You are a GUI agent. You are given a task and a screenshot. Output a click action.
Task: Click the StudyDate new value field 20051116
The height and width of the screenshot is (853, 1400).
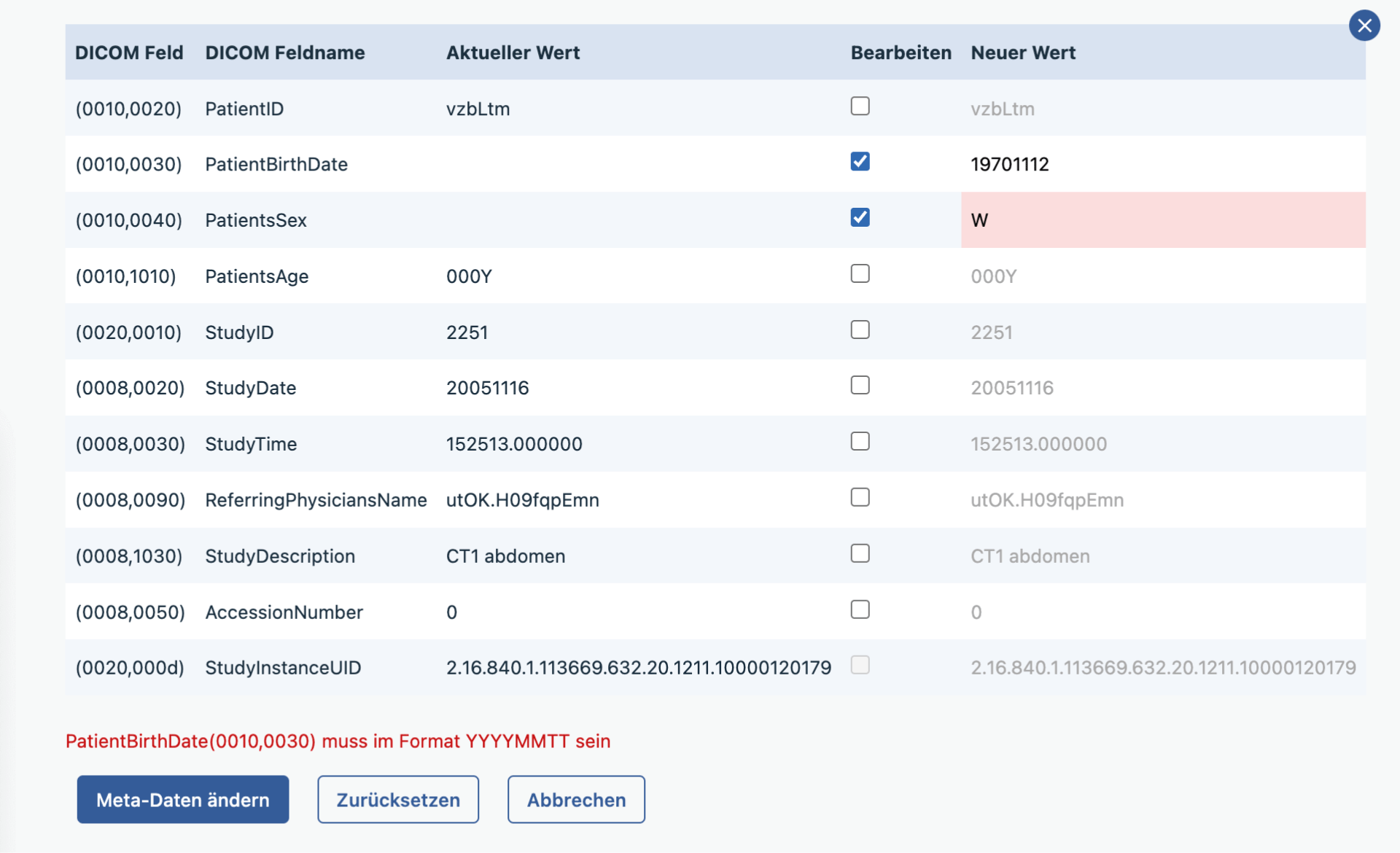(1164, 388)
